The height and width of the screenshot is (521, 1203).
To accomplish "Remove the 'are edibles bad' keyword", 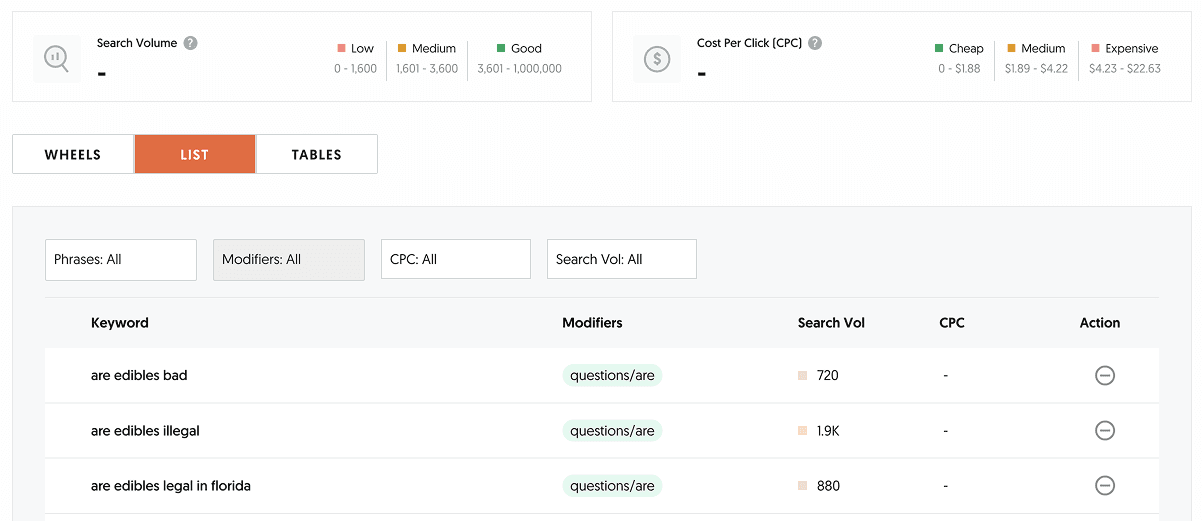I will pyautogui.click(x=1104, y=376).
